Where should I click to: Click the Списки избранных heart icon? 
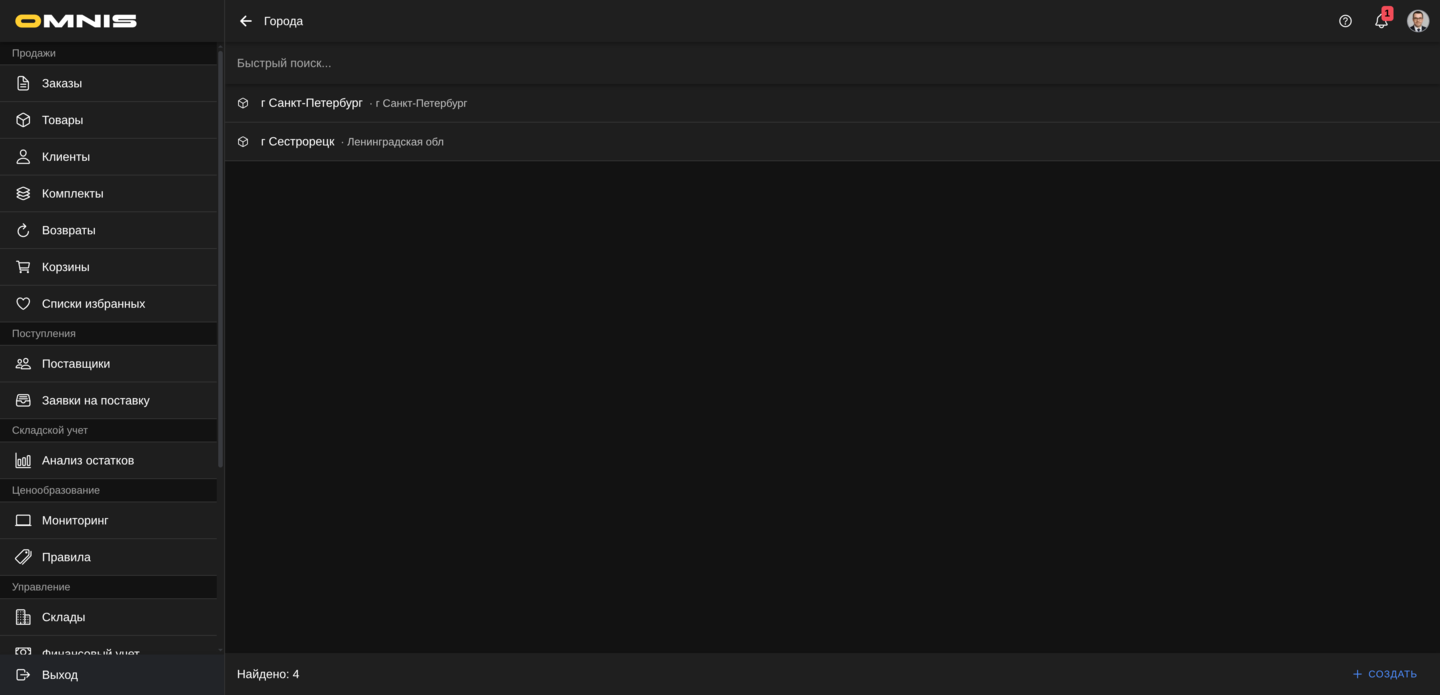tap(23, 304)
